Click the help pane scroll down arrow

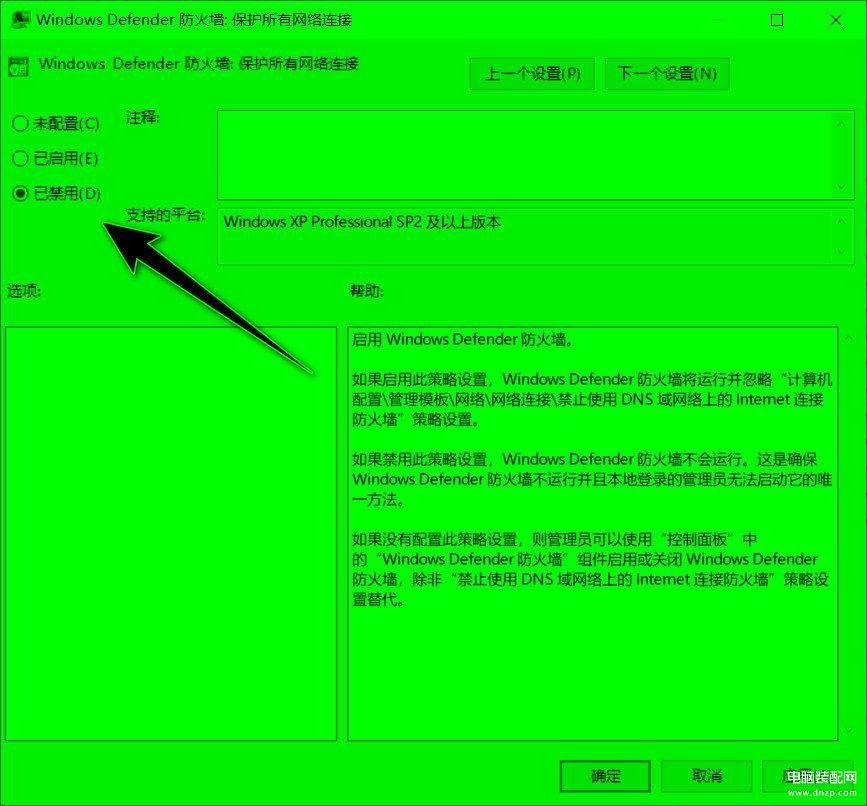pos(849,731)
